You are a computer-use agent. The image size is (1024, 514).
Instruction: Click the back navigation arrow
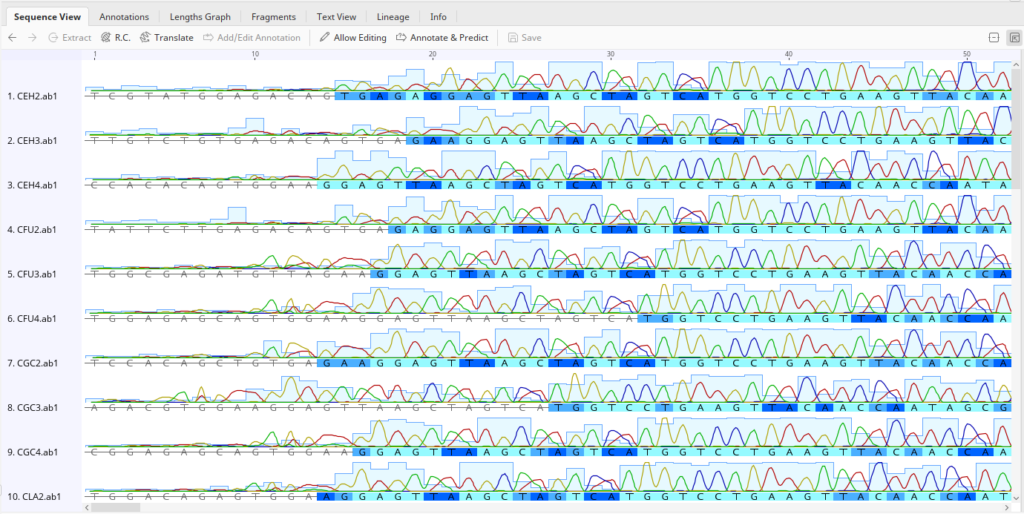12,38
